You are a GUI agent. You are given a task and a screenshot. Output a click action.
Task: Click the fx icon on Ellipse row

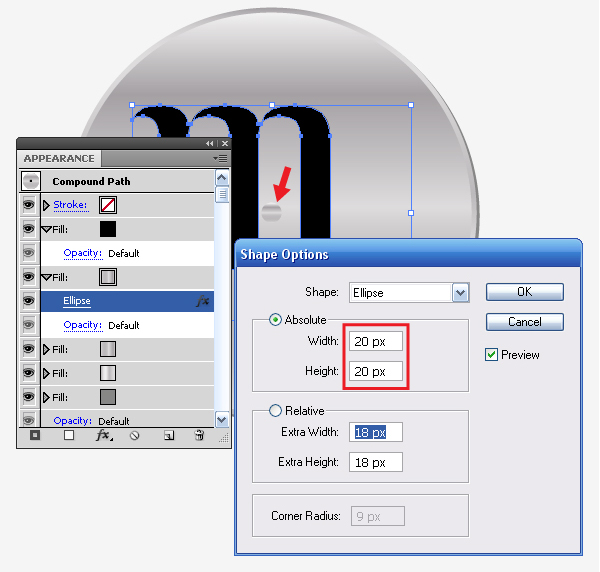(203, 301)
